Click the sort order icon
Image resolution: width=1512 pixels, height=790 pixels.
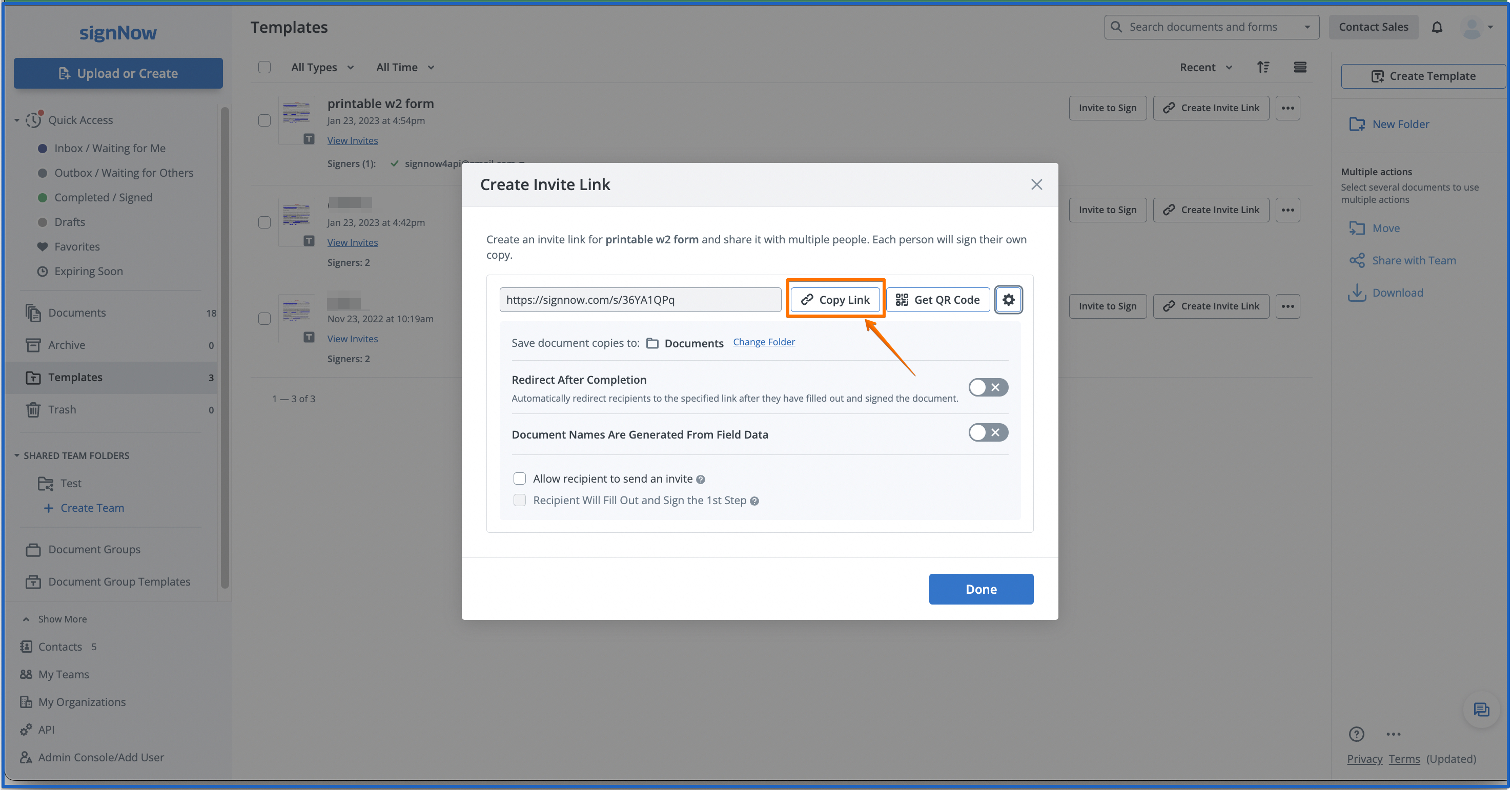(x=1263, y=68)
